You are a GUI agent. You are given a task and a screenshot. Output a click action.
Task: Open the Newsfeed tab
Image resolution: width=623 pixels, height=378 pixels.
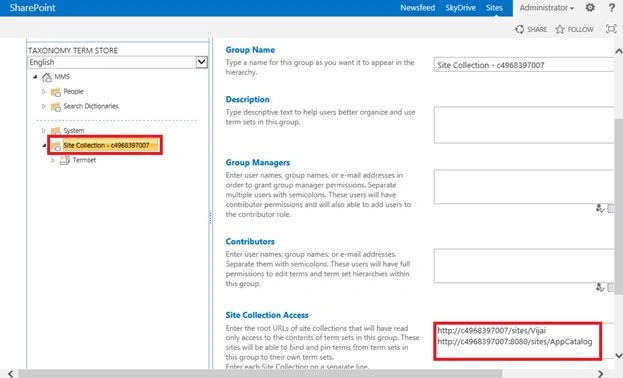pyautogui.click(x=417, y=8)
